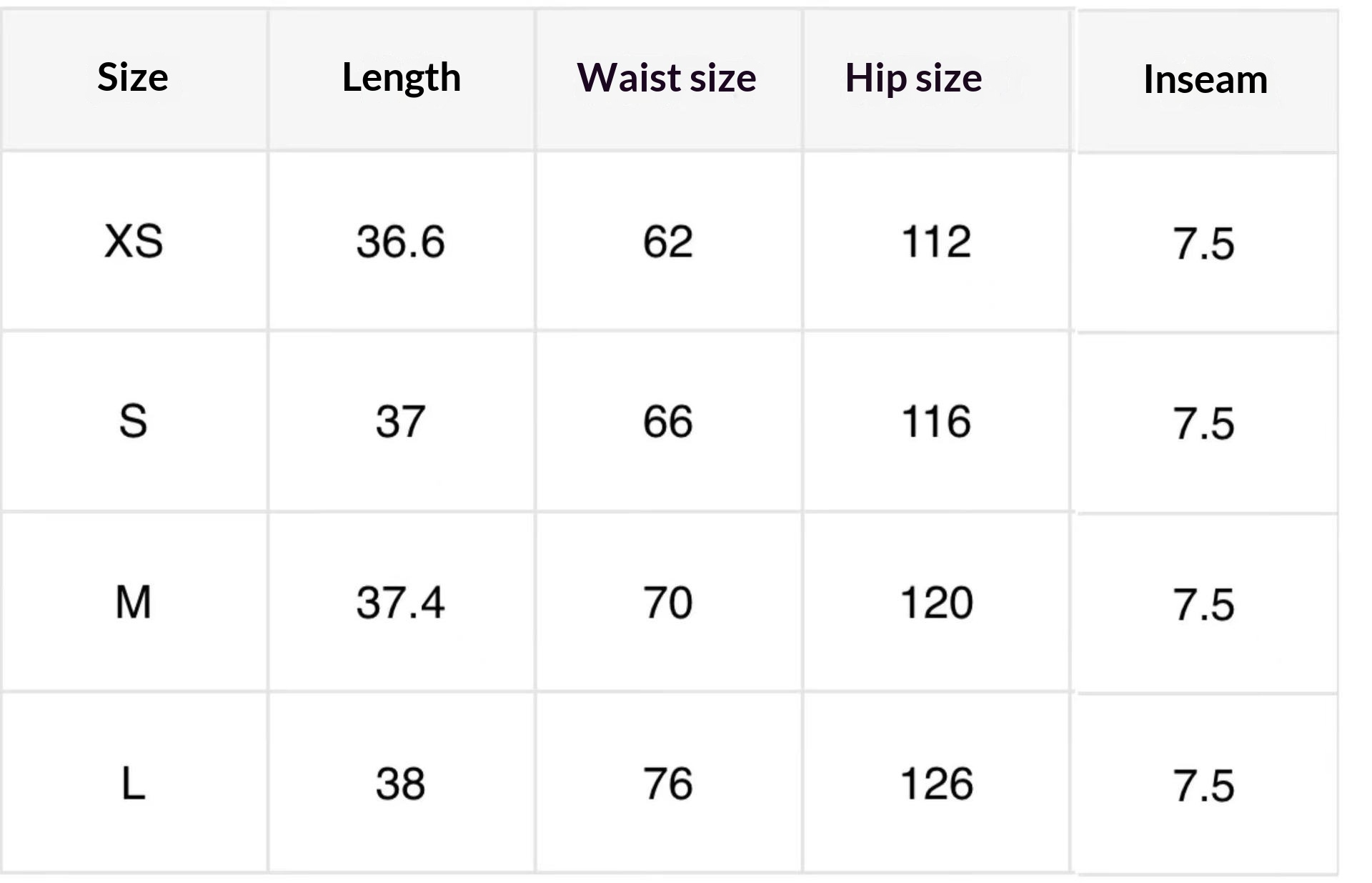The height and width of the screenshot is (883, 1372).
Task: Select the M size row label
Action: pyautogui.click(x=134, y=602)
